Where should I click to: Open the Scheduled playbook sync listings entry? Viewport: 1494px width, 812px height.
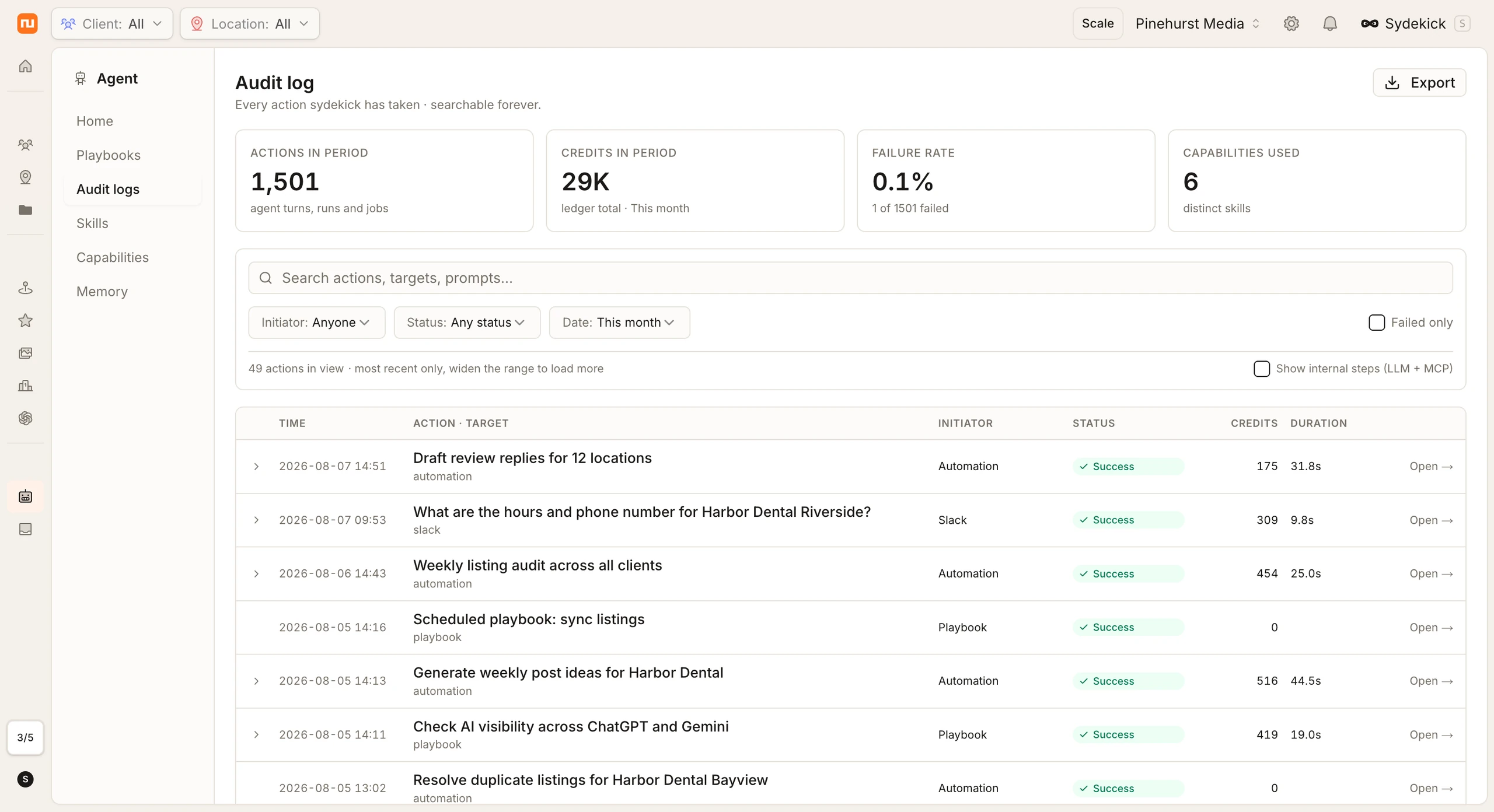pos(1430,627)
